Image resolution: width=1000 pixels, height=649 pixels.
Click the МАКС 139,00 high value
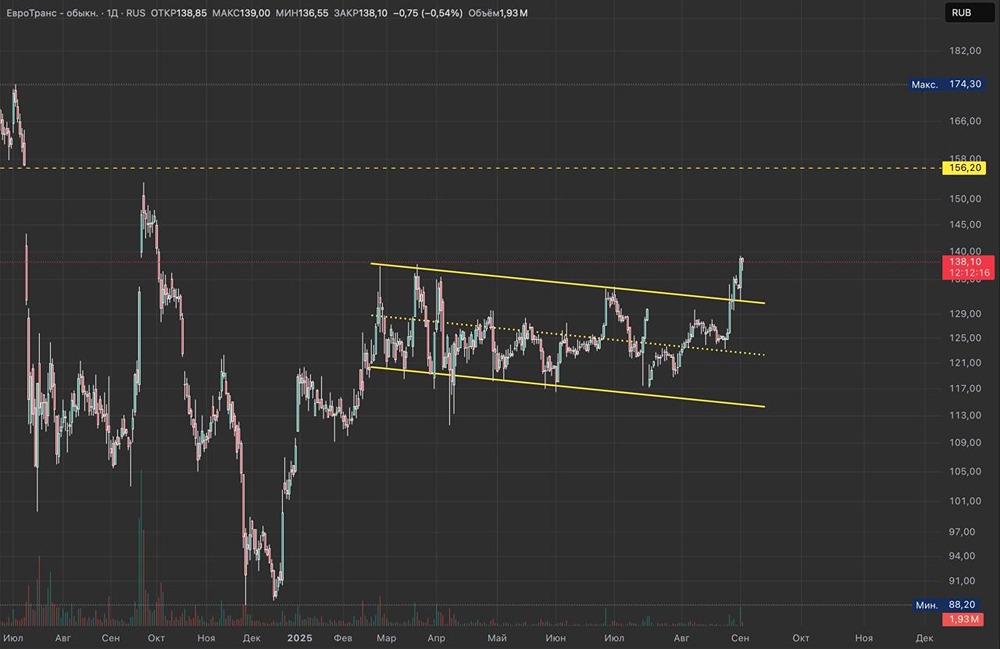[241, 13]
